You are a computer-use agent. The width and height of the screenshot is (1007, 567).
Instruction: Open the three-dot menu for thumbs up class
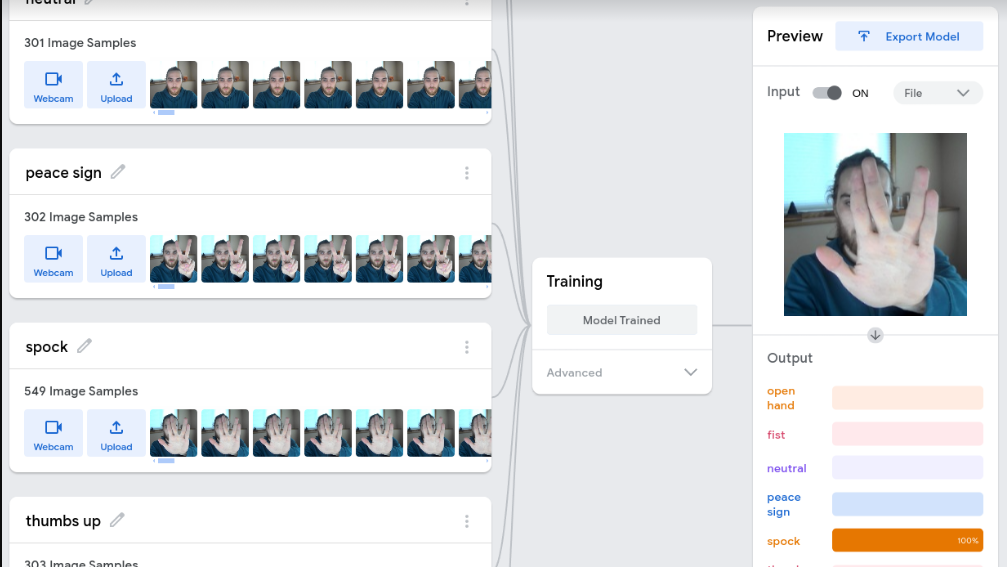click(466, 521)
